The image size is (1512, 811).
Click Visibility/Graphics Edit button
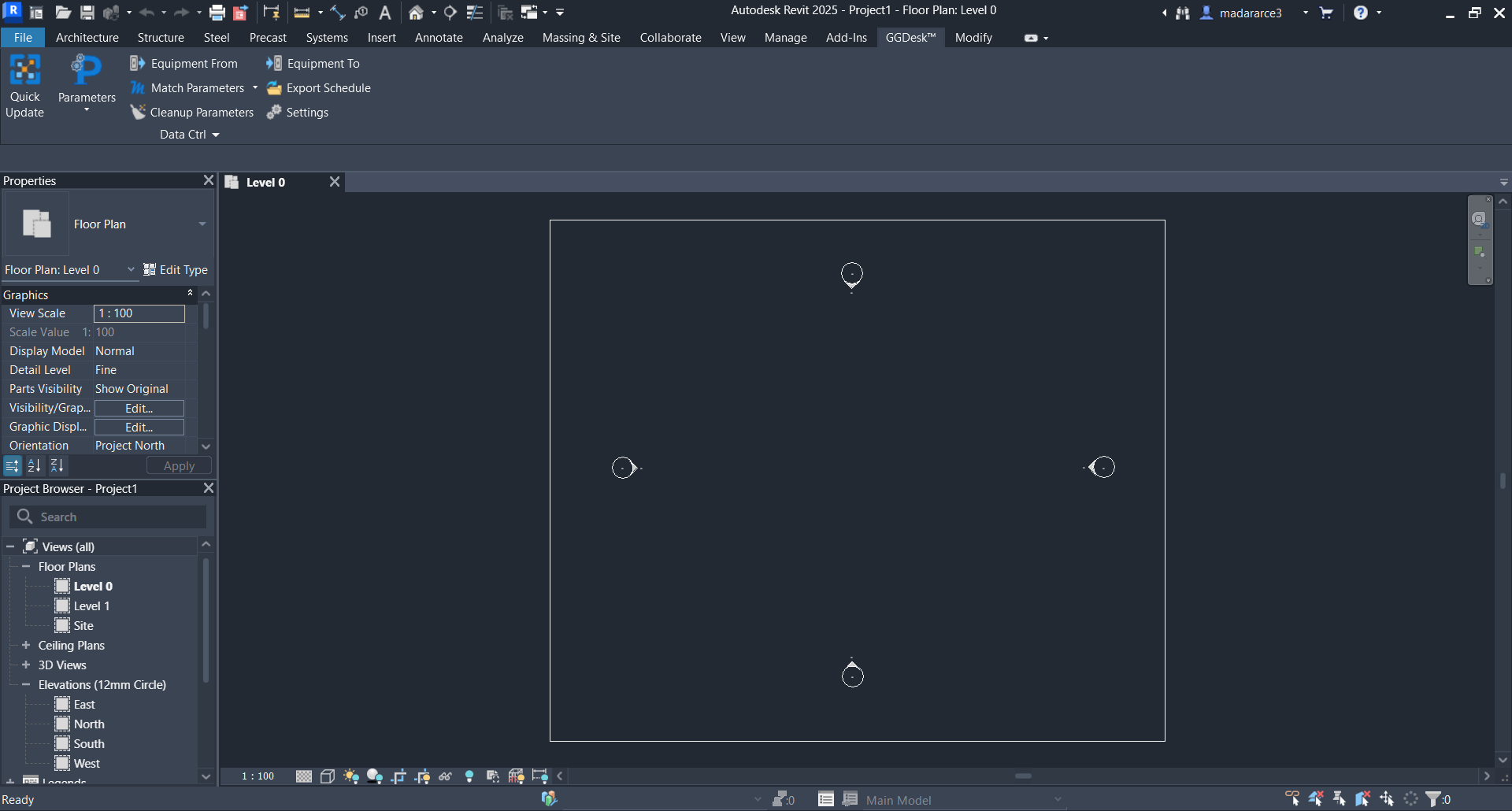click(139, 408)
